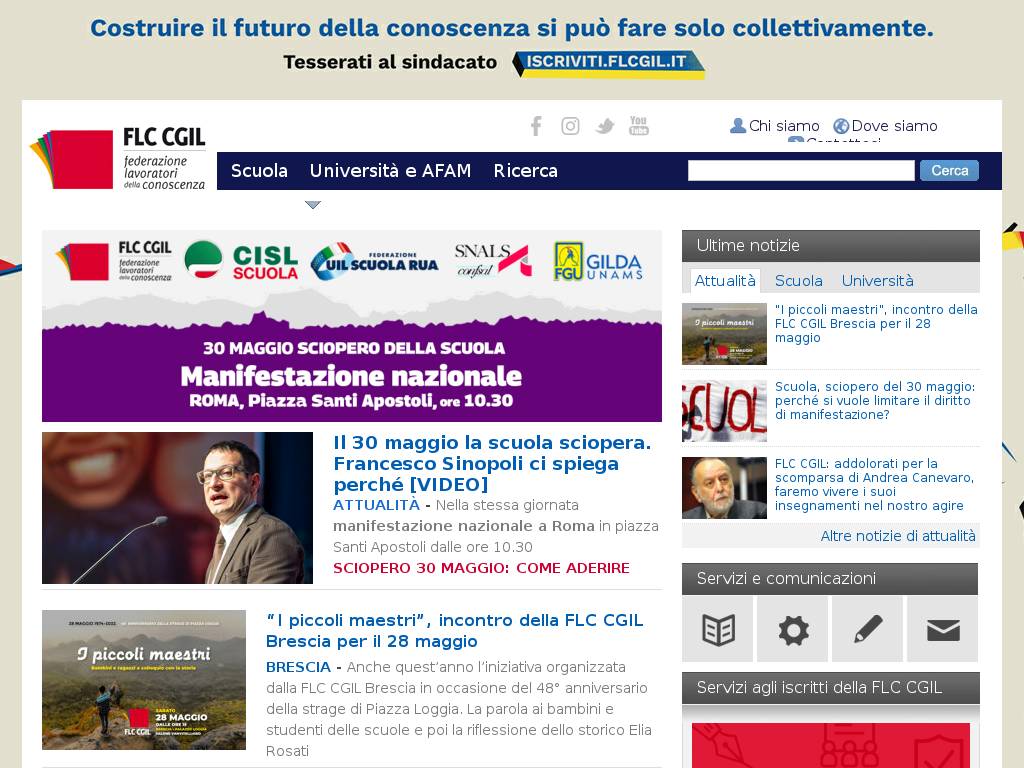Open the Instagram icon in header
1024x768 pixels.
(570, 125)
